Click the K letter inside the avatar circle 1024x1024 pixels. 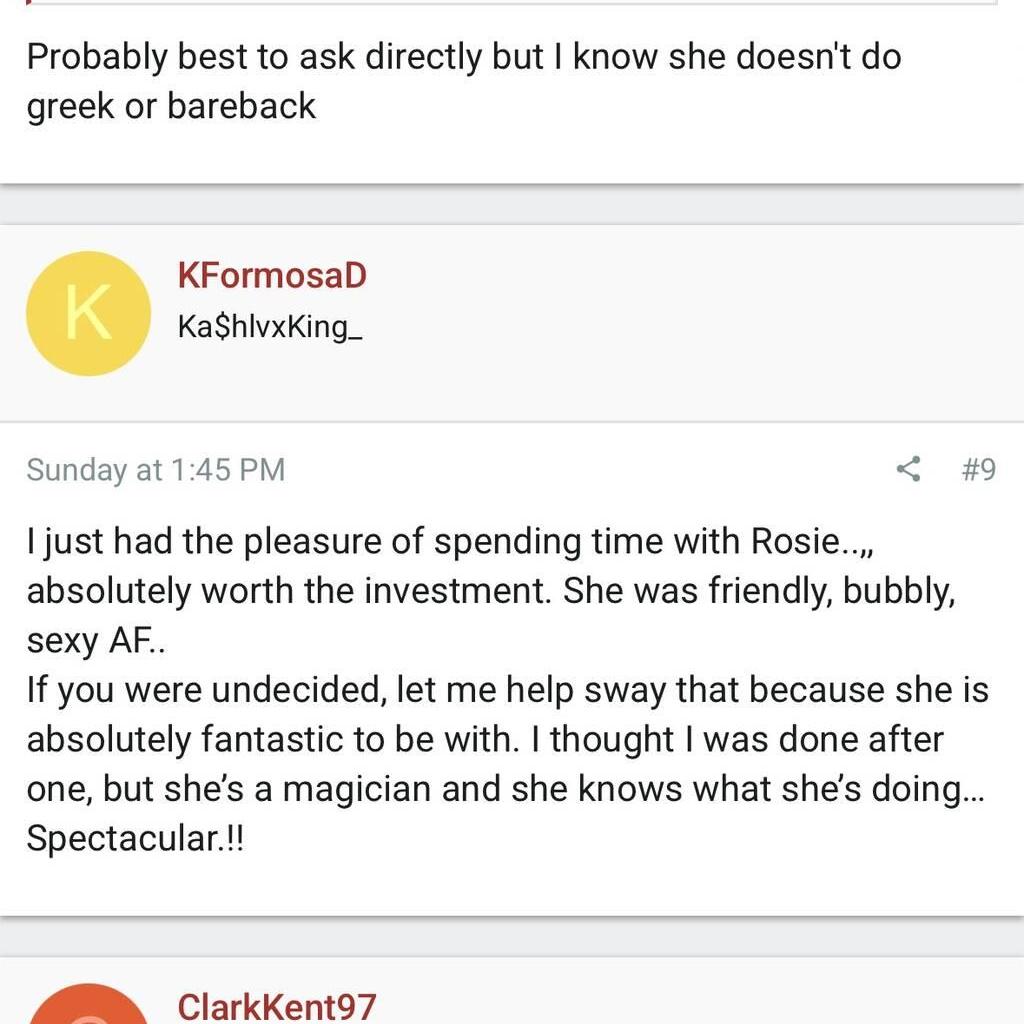tap(88, 313)
